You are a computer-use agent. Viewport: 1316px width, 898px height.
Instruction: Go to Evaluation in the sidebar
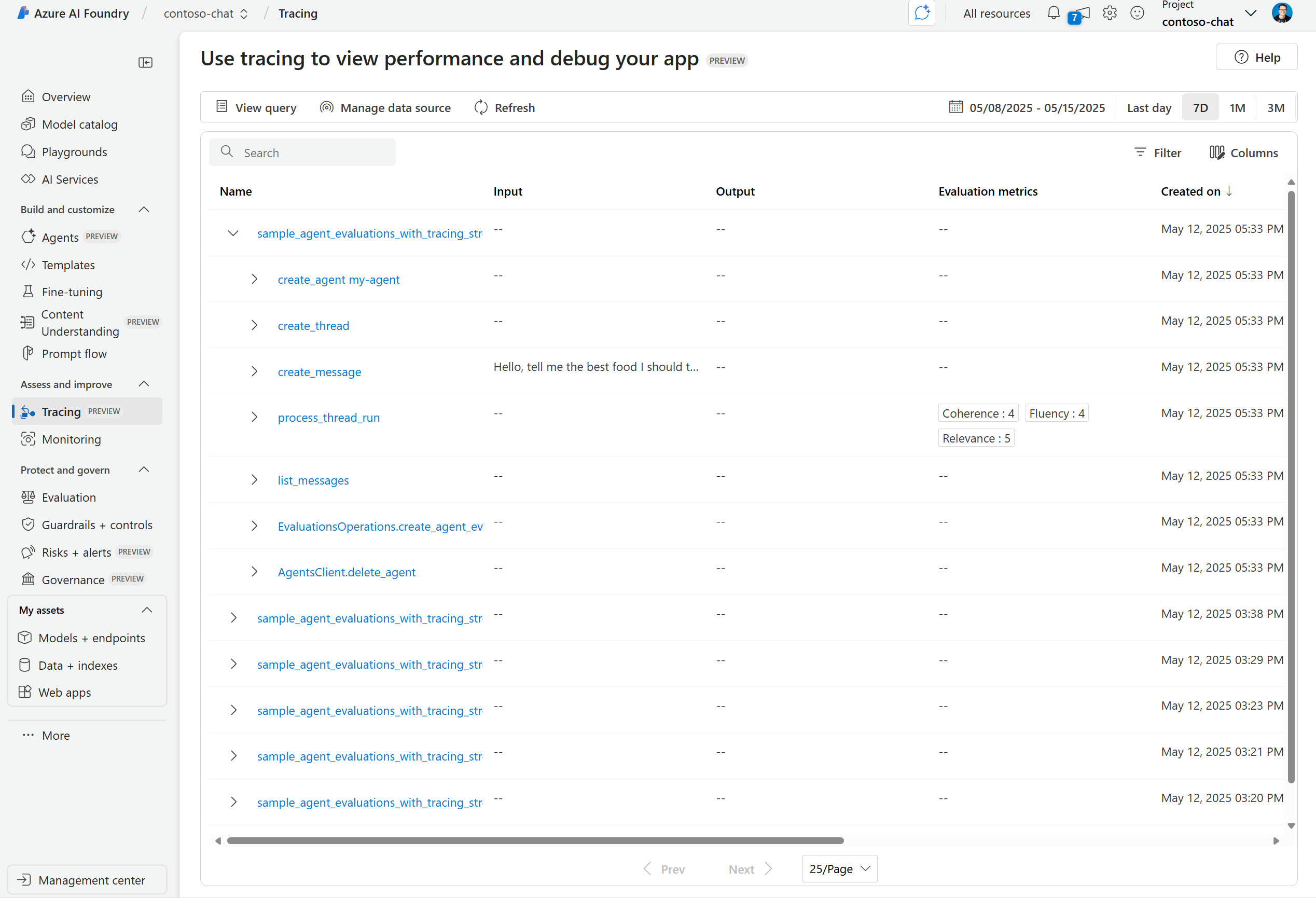point(69,497)
